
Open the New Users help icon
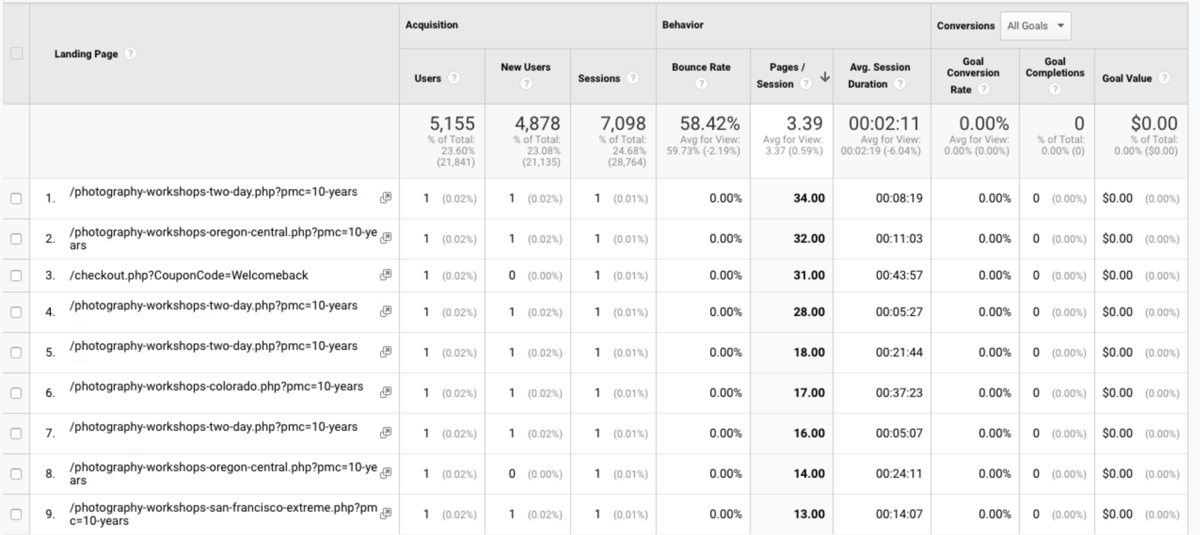tap(526, 84)
